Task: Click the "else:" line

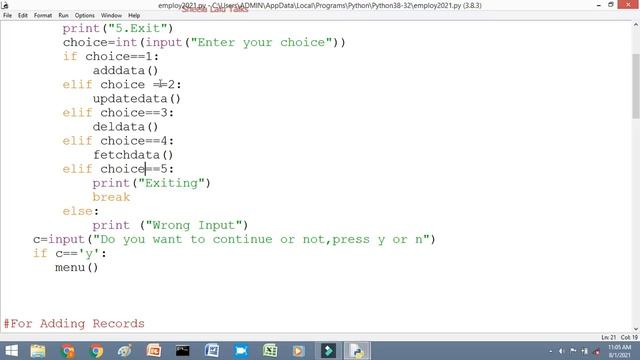Action: pyautogui.click(x=81, y=211)
